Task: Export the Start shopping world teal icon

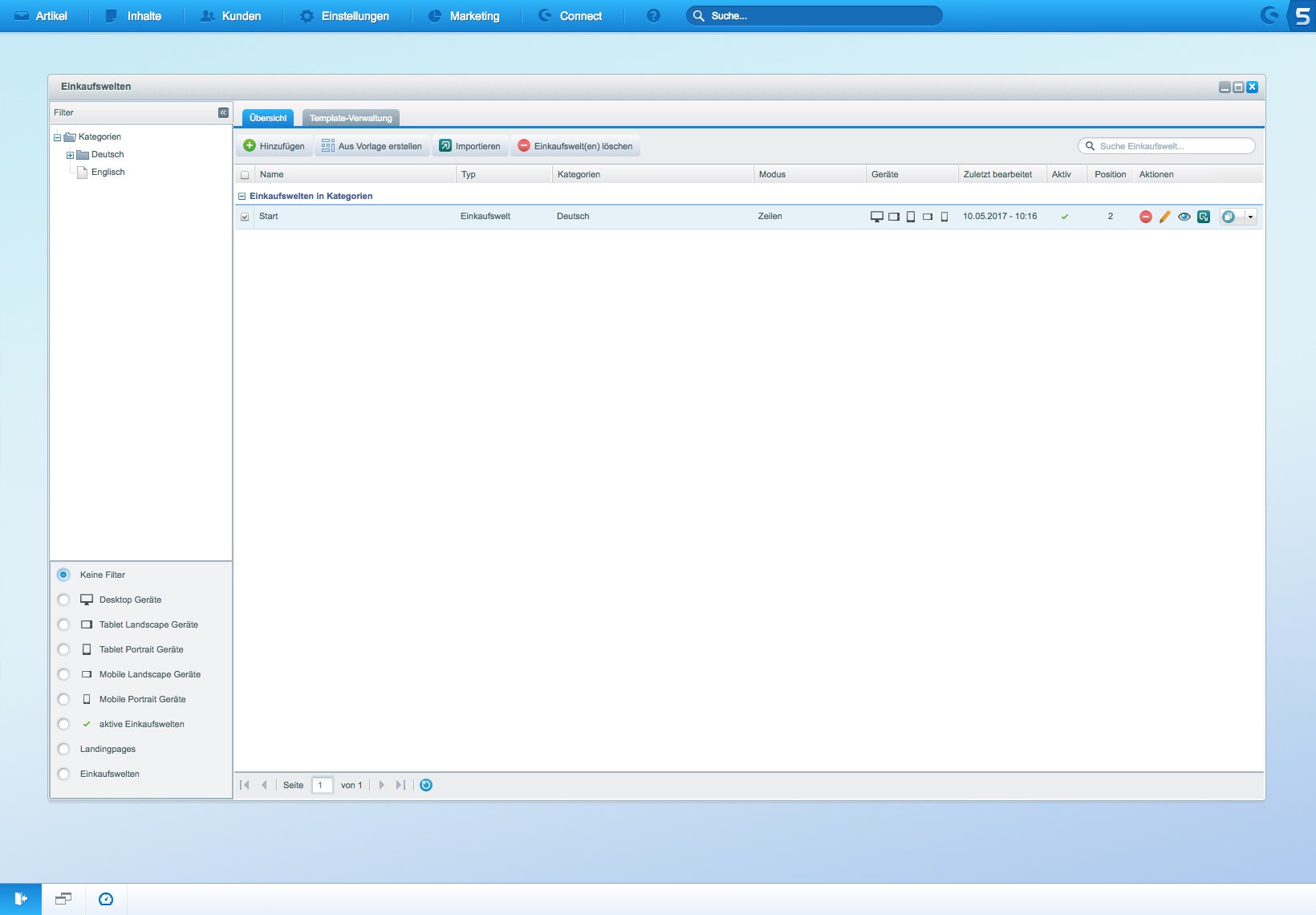Action: (x=1203, y=217)
